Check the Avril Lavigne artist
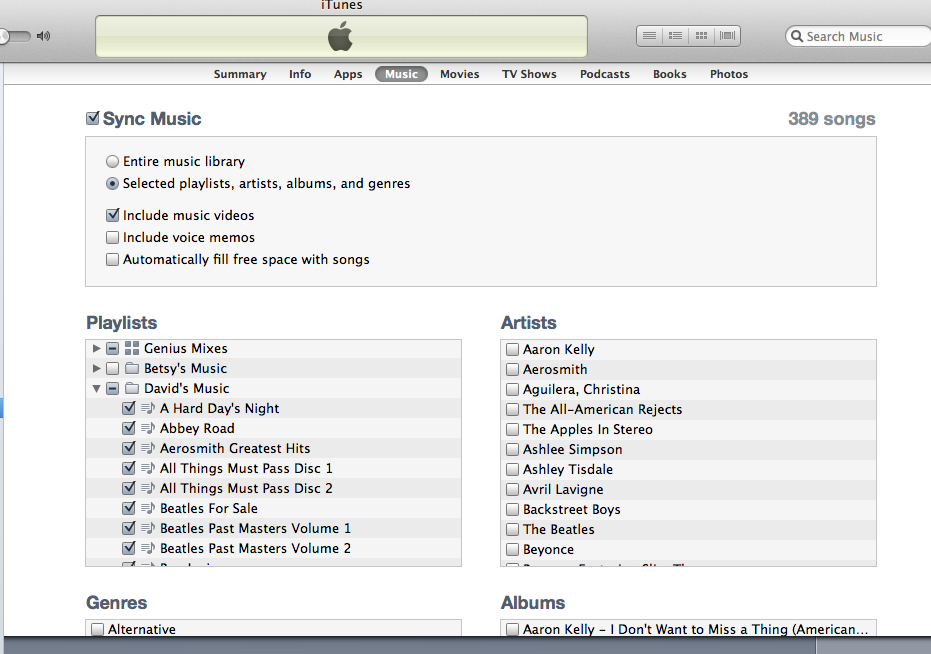This screenshot has height=654, width=931. tap(512, 489)
